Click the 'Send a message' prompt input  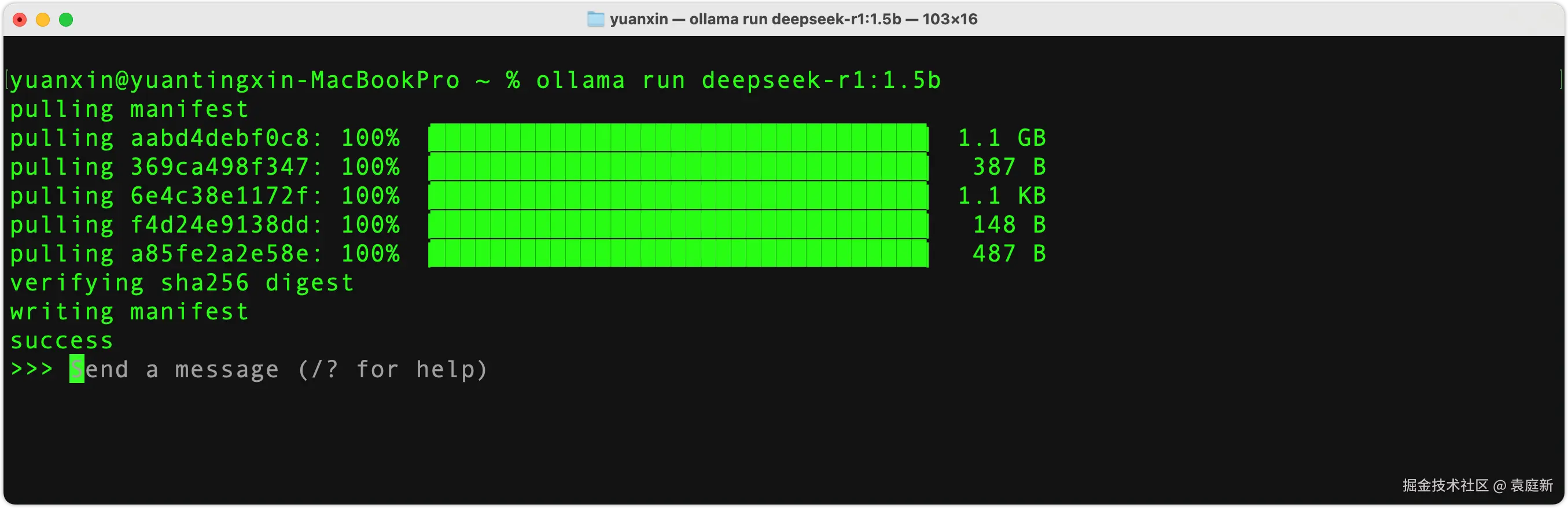pyautogui.click(x=279, y=369)
